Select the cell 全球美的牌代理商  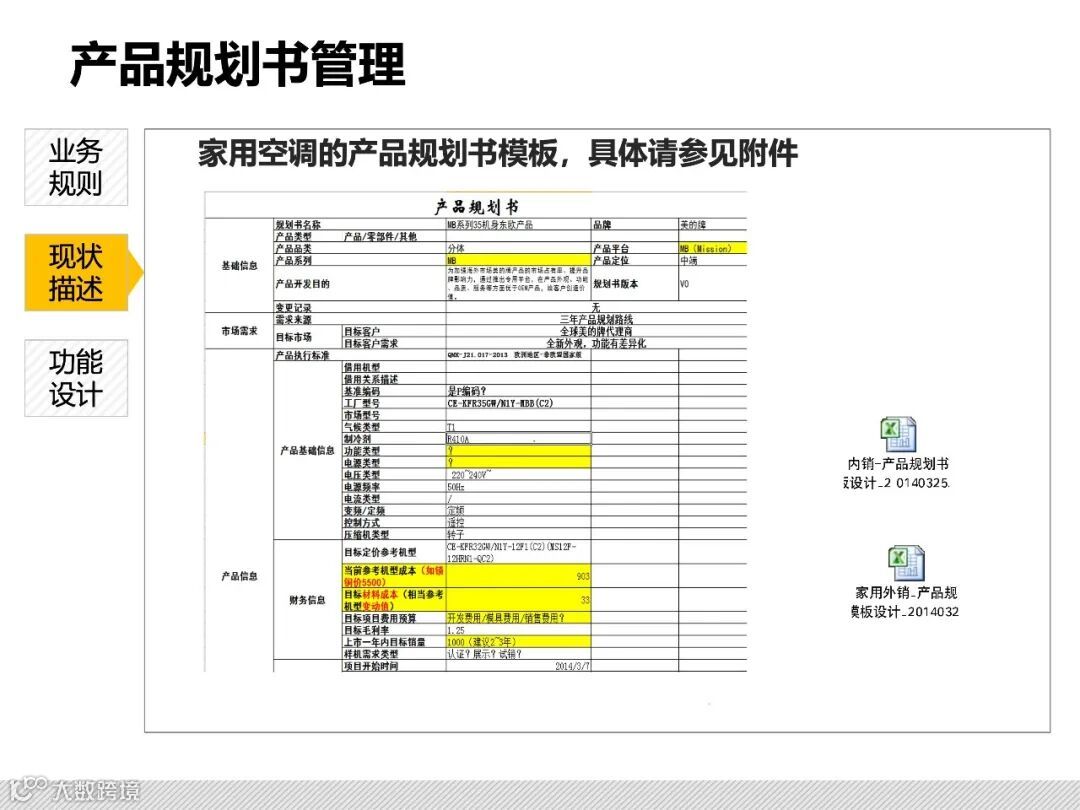[596, 331]
